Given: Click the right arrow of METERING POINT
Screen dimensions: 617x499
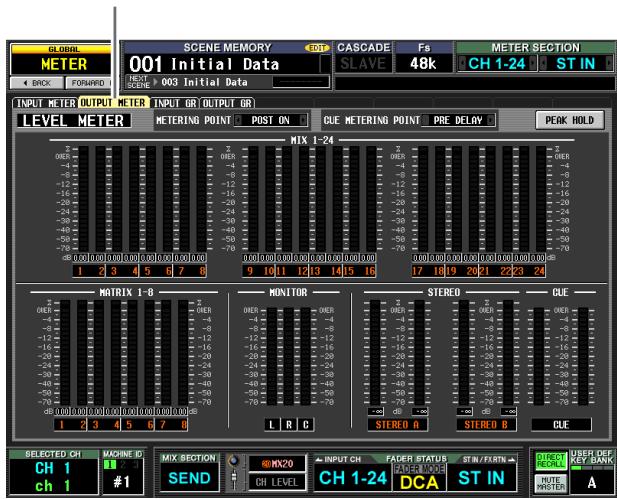Looking at the screenshot, I should click(x=303, y=120).
